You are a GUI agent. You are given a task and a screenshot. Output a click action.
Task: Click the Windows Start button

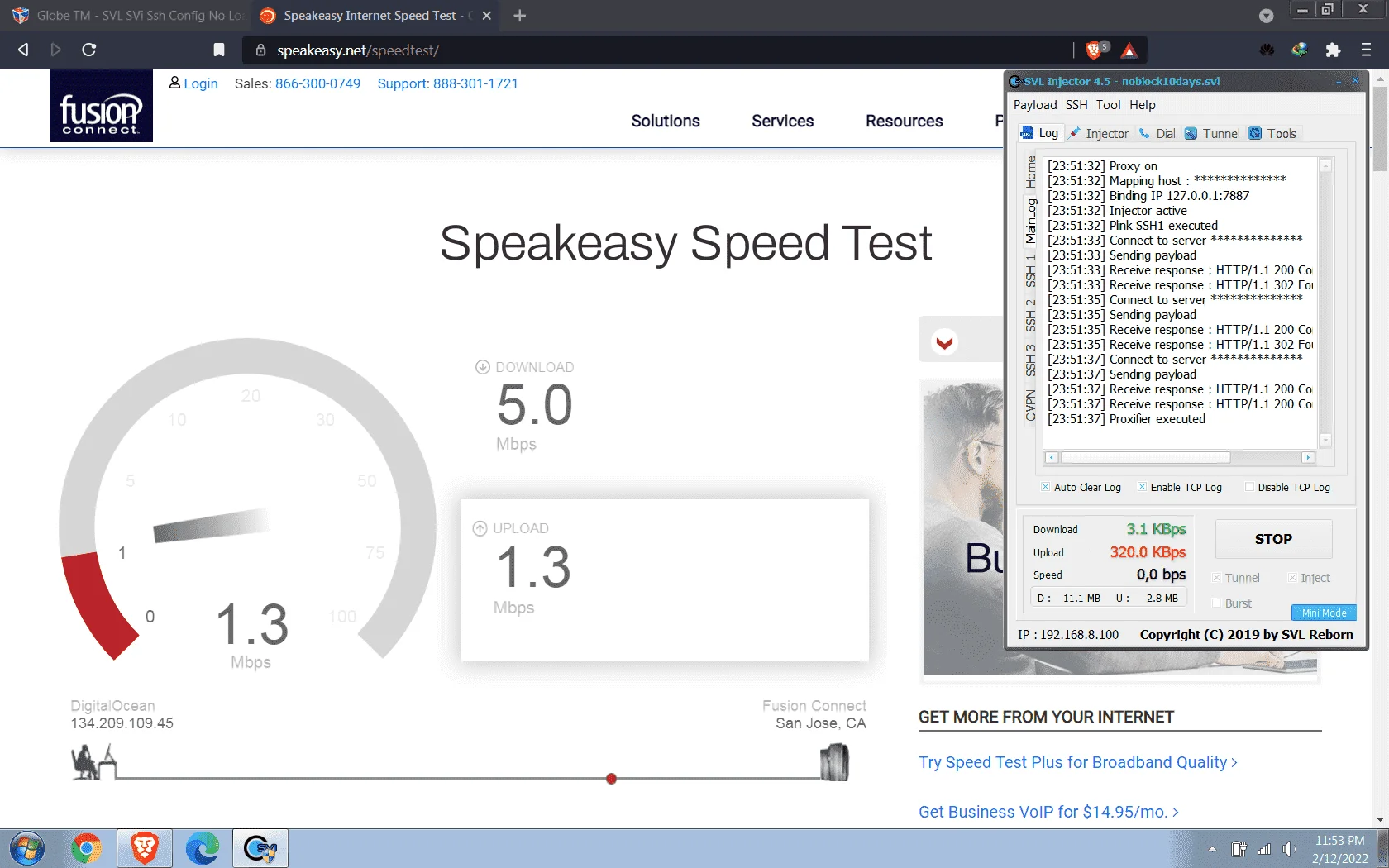point(27,849)
